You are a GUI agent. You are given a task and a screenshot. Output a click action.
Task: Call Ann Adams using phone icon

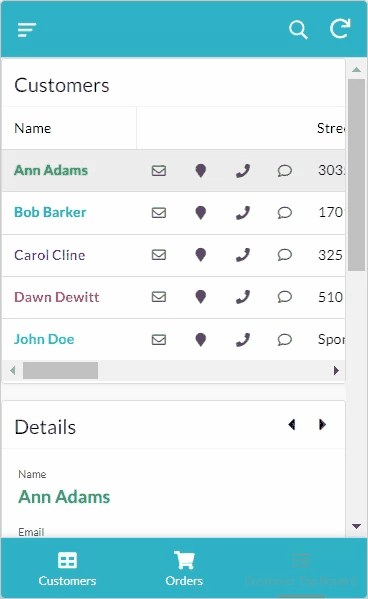point(243,171)
